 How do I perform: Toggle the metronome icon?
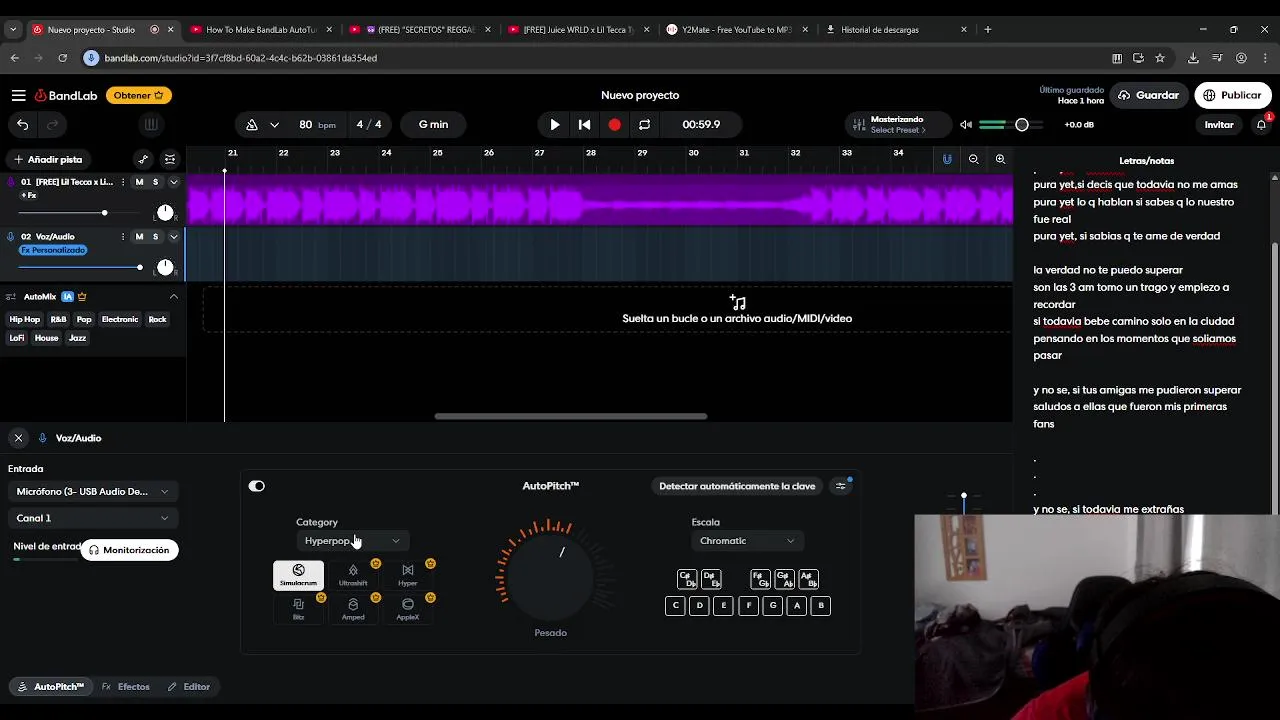252,125
